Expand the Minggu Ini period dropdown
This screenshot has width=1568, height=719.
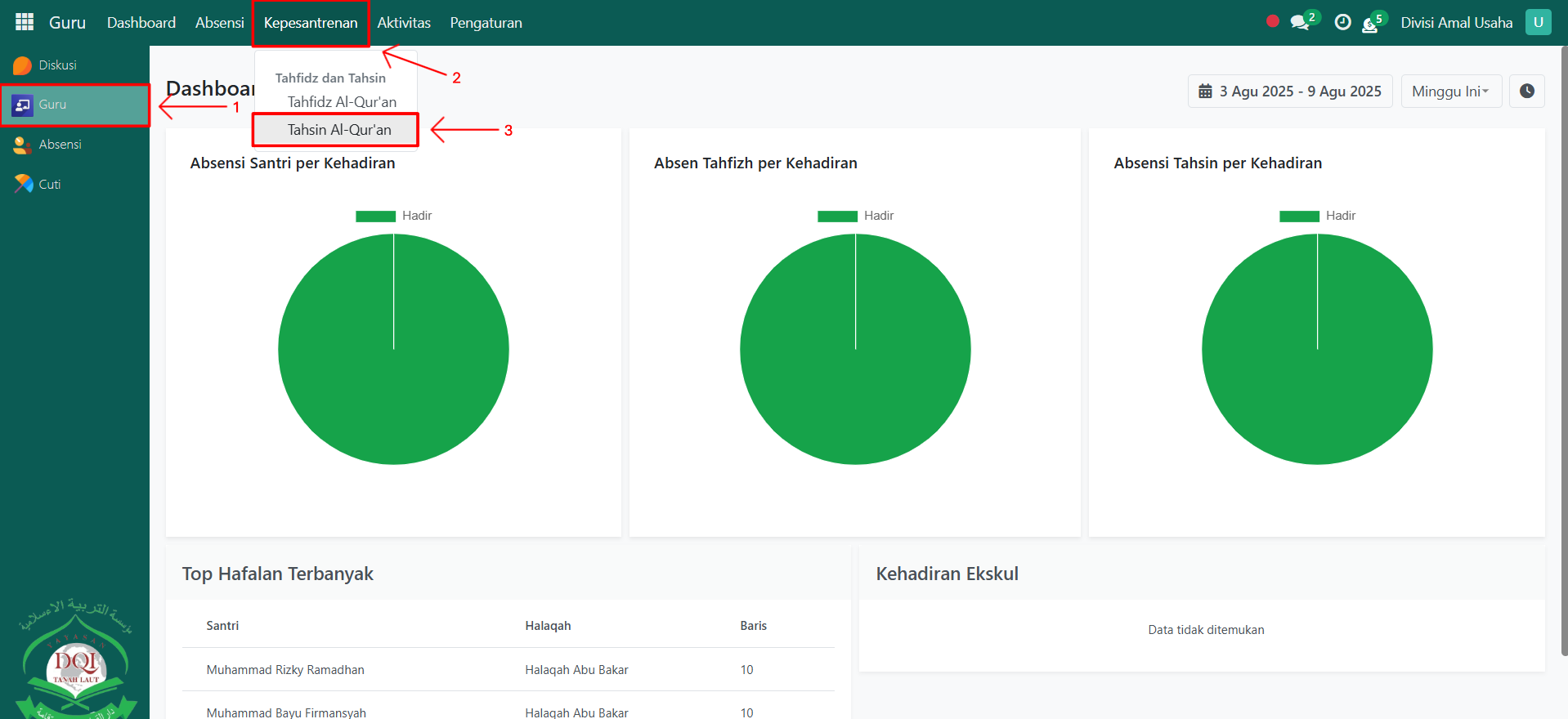(1450, 92)
